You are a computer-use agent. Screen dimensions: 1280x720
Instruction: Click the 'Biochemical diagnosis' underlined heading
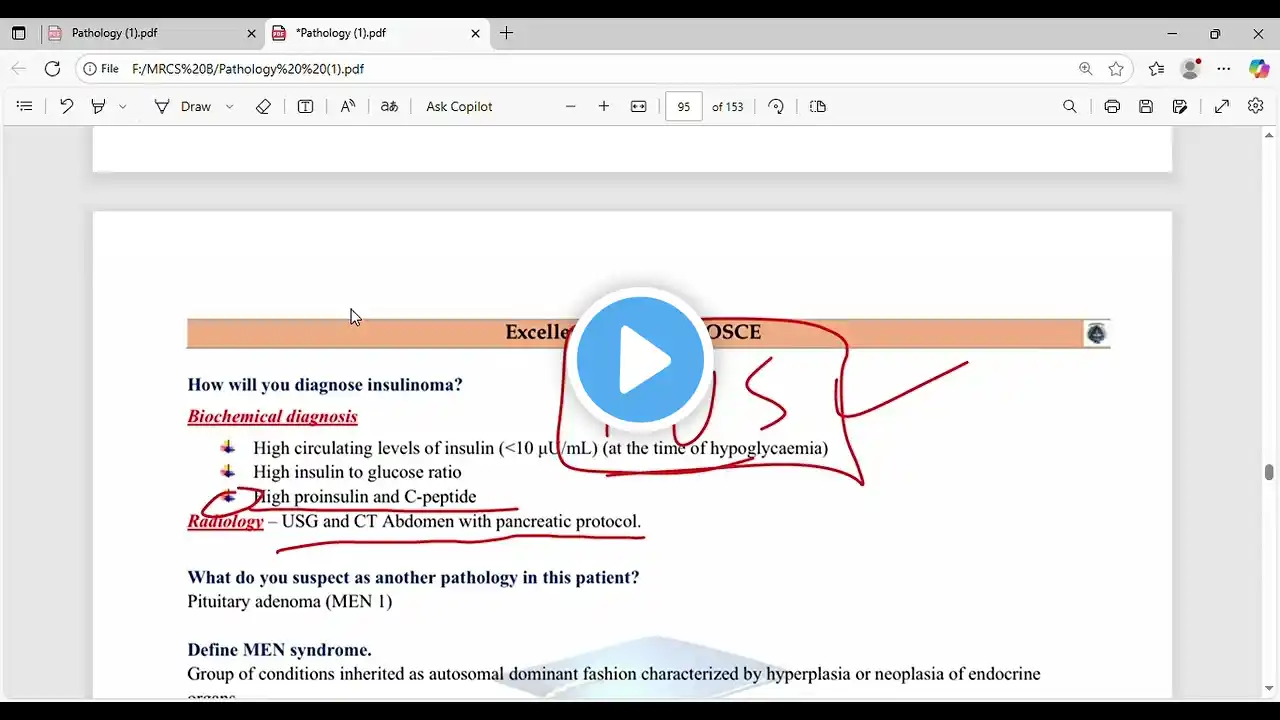point(272,416)
